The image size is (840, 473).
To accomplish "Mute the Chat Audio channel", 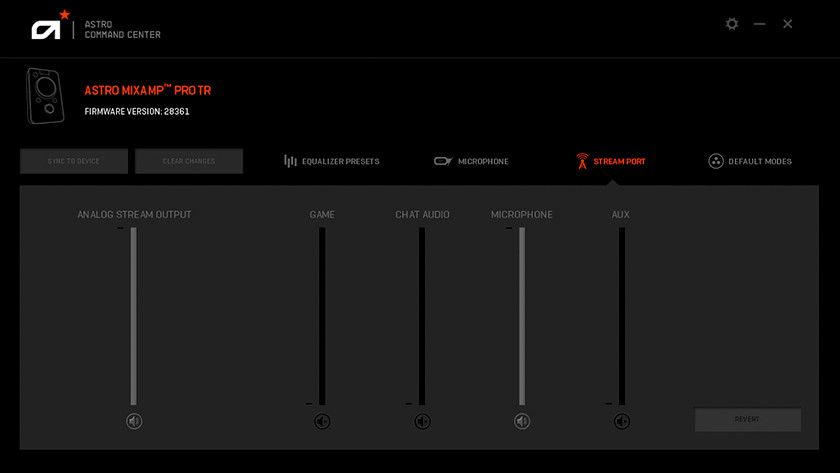I will pyautogui.click(x=422, y=421).
